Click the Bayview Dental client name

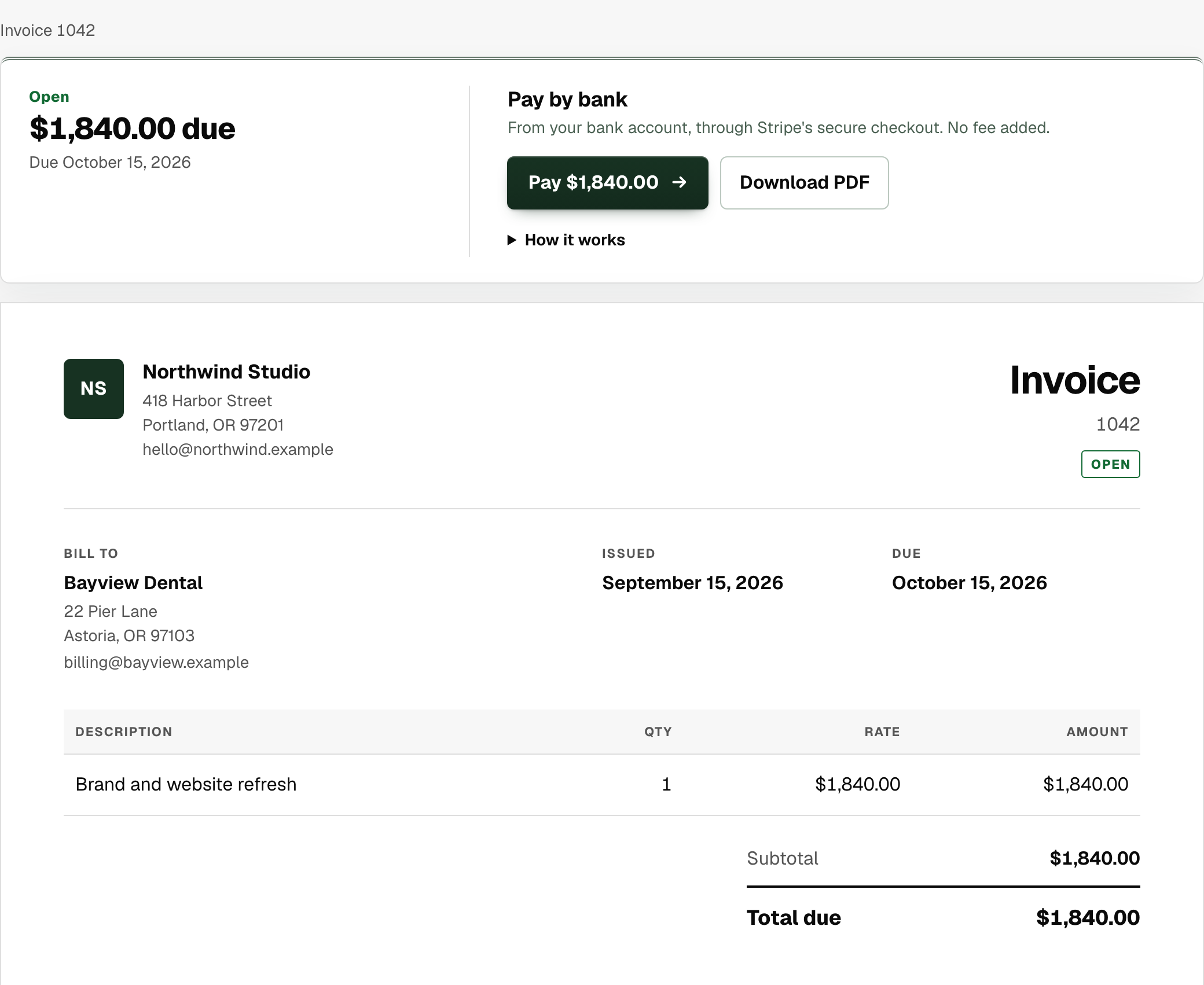point(133,583)
